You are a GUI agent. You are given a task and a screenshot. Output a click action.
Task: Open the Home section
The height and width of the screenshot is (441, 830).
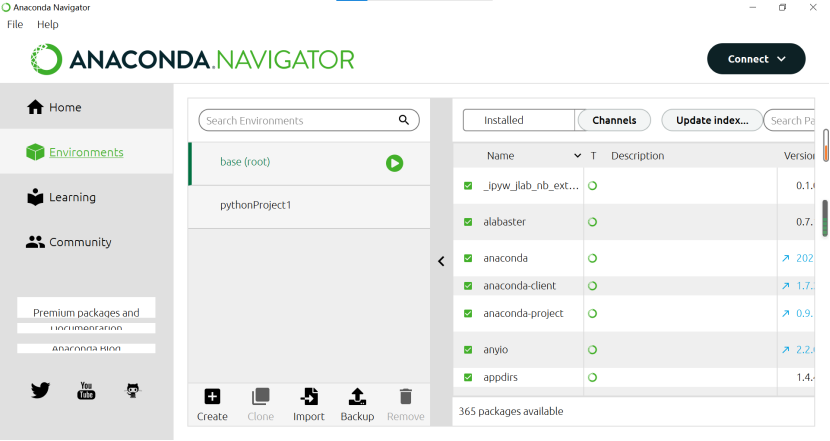point(54,107)
